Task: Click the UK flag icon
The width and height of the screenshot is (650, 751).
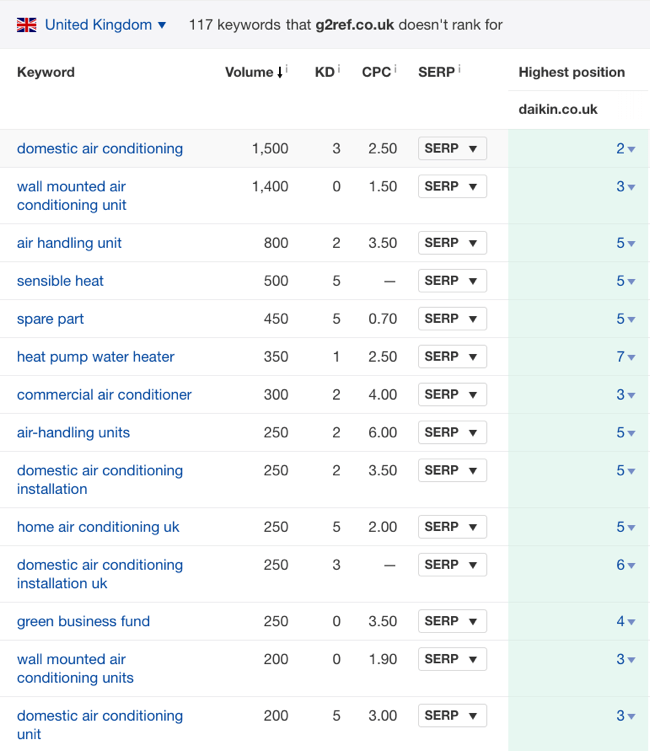Action: [x=27, y=24]
